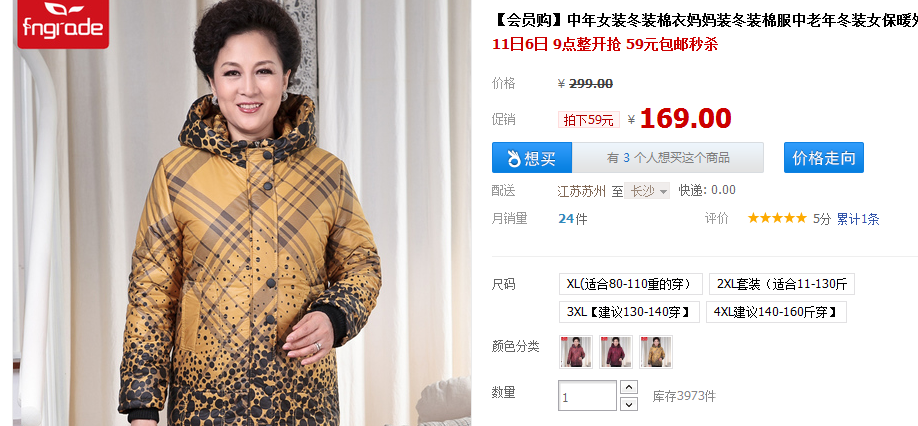Image resolution: width=918 pixels, height=426 pixels.
Task: Click the quantity input field
Action: pos(587,396)
